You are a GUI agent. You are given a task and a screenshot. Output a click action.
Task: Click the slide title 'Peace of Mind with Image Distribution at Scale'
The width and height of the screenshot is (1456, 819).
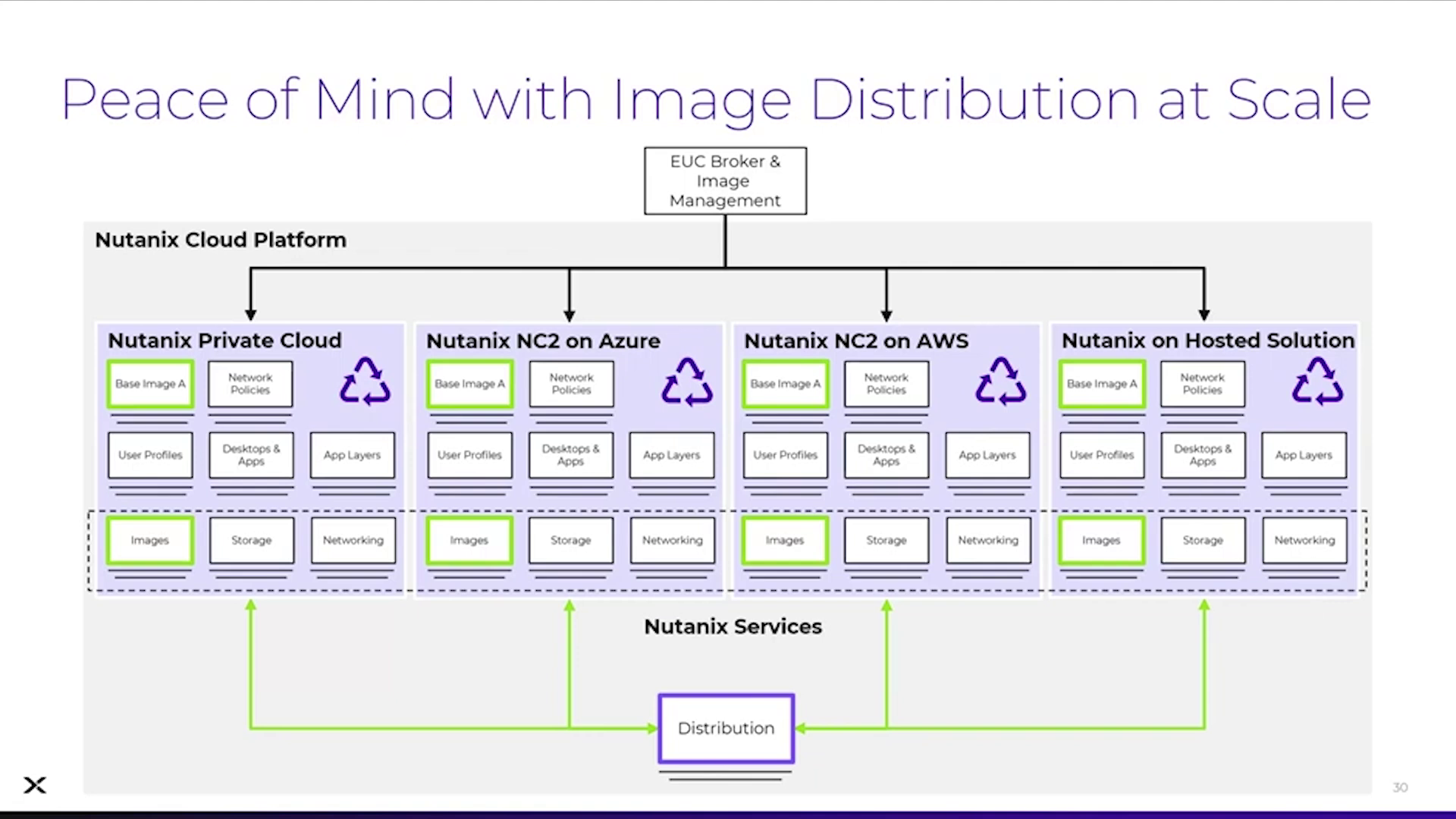click(x=716, y=100)
